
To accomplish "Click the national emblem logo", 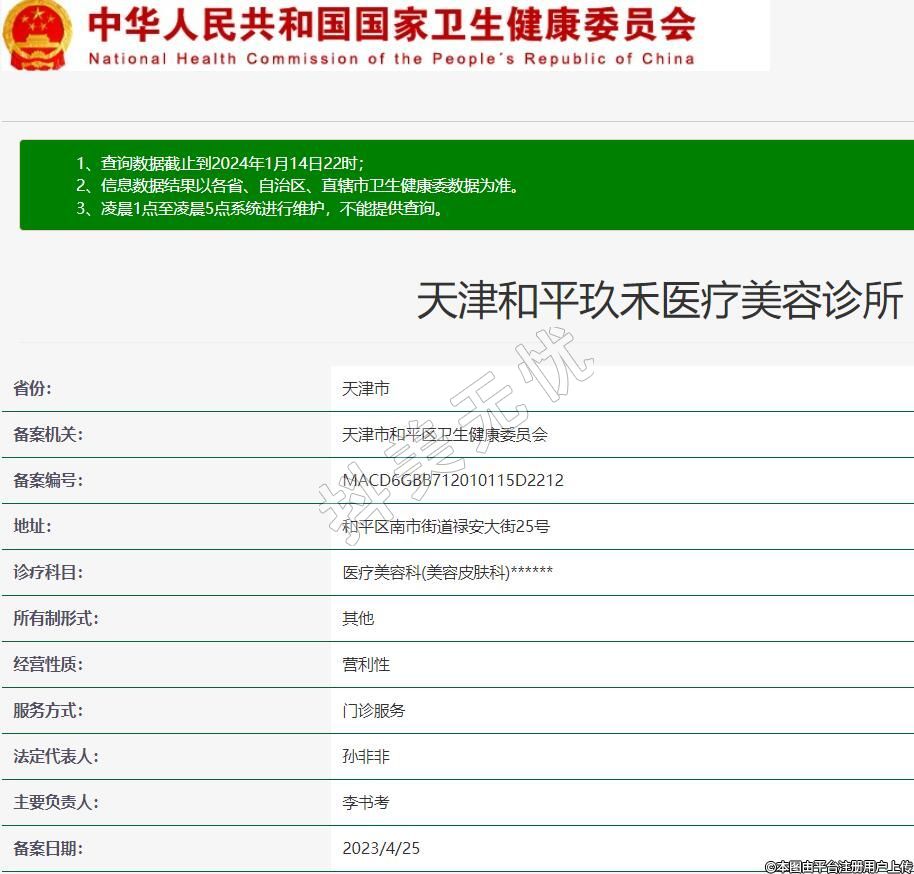I will coord(38,34).
